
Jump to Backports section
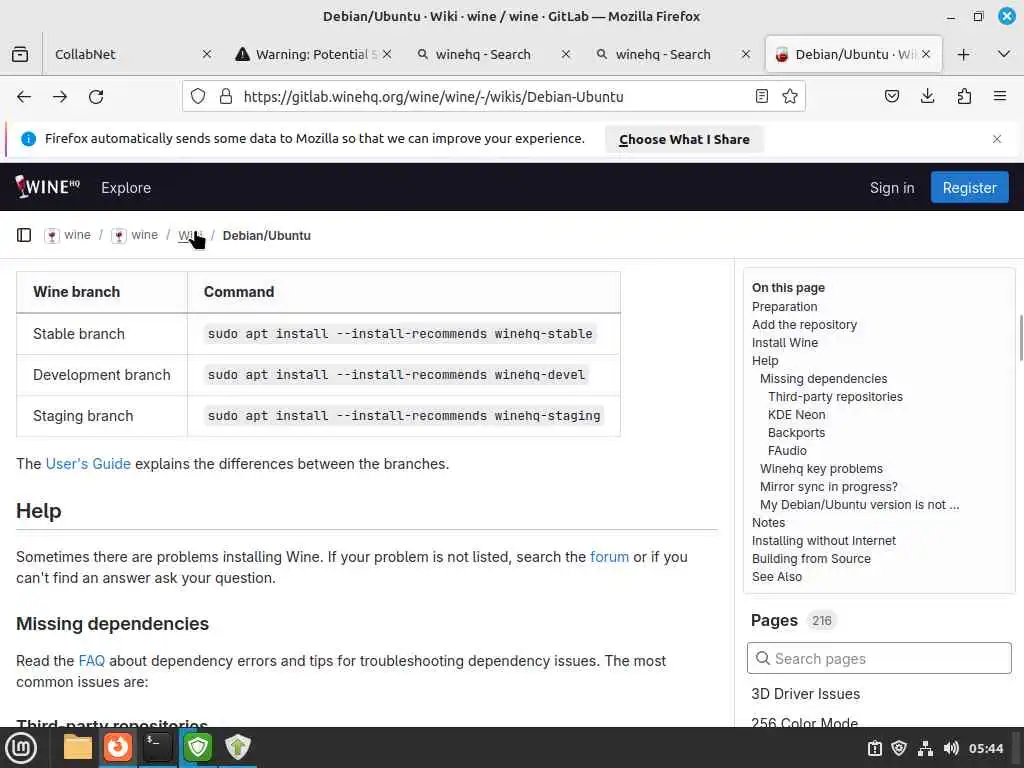pyautogui.click(x=796, y=432)
